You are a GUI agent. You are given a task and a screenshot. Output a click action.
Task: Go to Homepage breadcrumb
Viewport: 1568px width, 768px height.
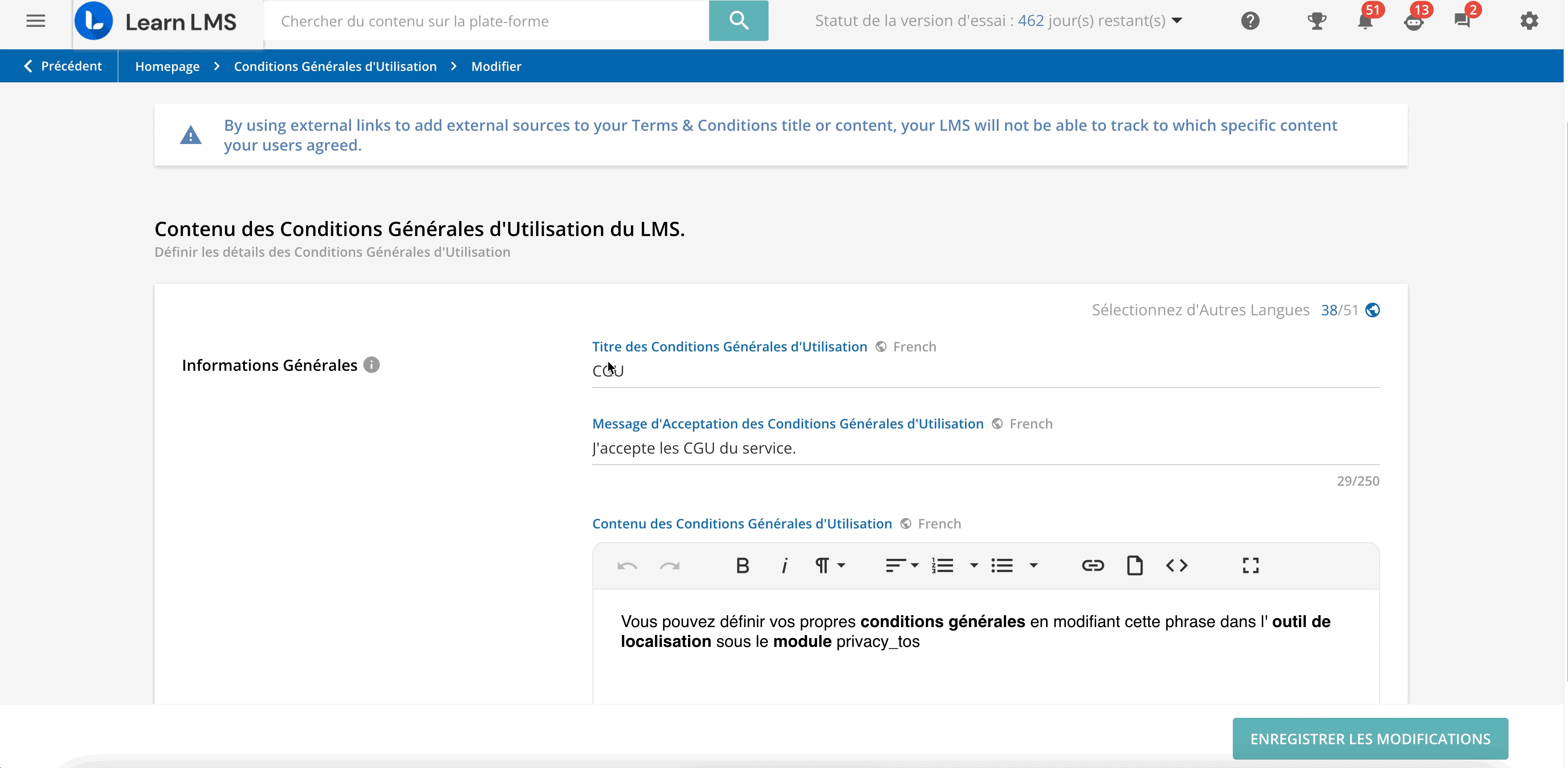167,66
